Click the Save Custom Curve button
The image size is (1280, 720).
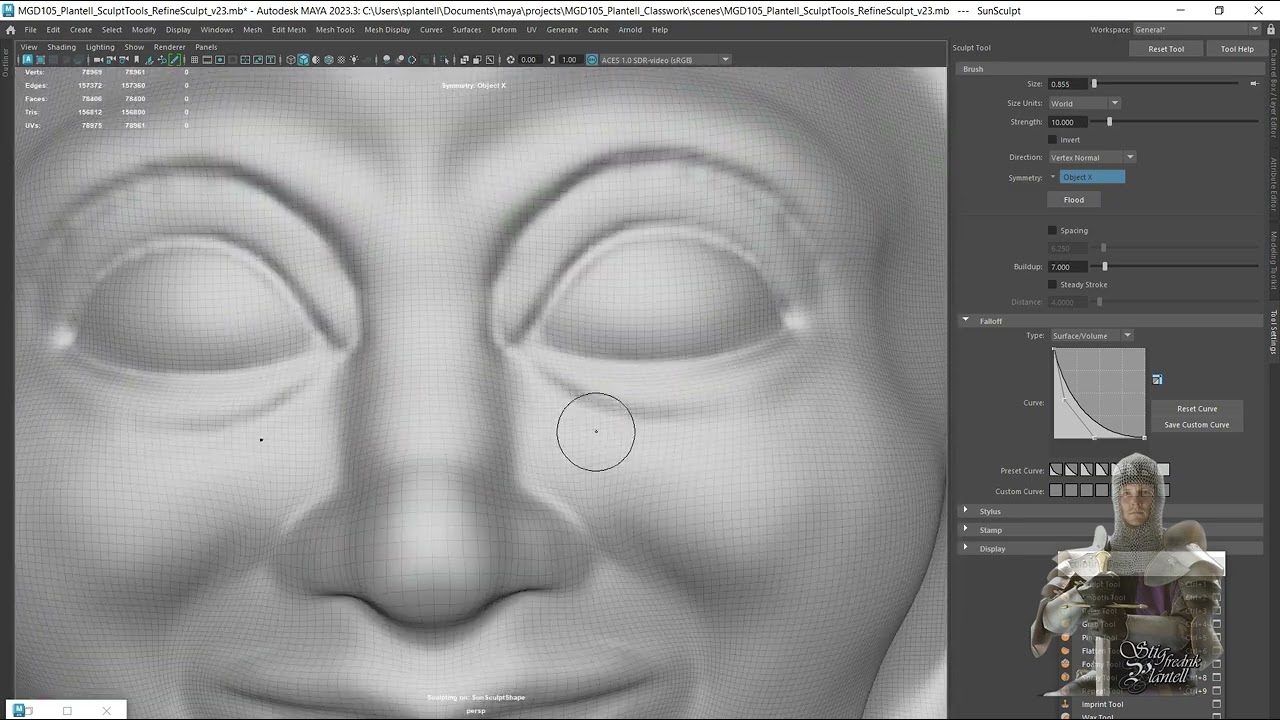[x=1197, y=425]
